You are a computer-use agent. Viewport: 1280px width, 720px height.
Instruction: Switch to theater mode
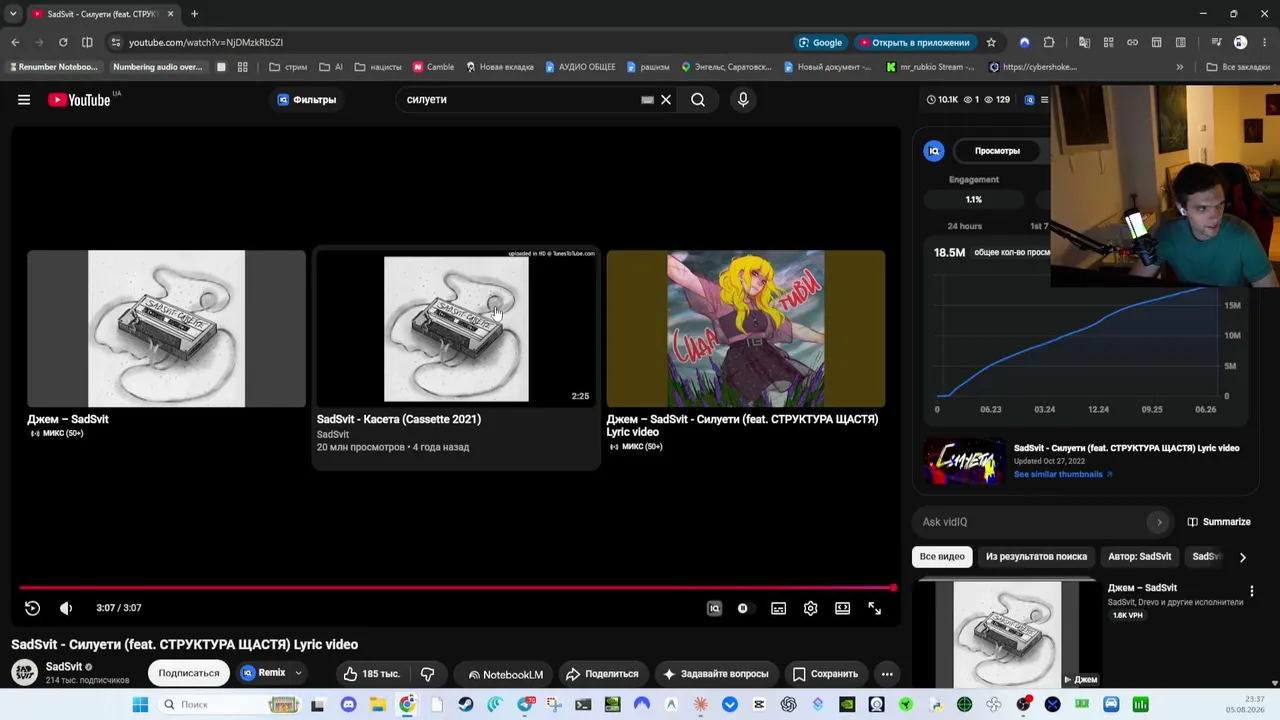click(843, 608)
